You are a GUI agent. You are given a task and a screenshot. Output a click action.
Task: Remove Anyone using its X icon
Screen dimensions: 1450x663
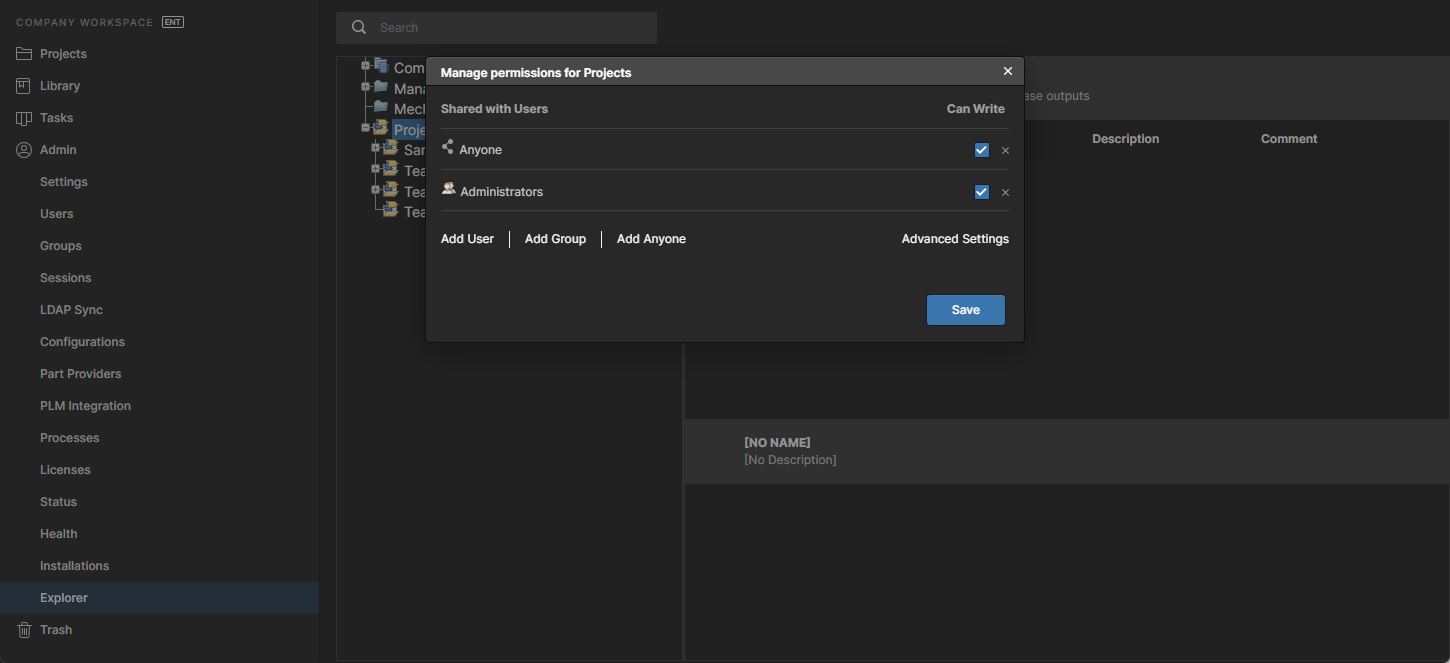pos(1005,151)
